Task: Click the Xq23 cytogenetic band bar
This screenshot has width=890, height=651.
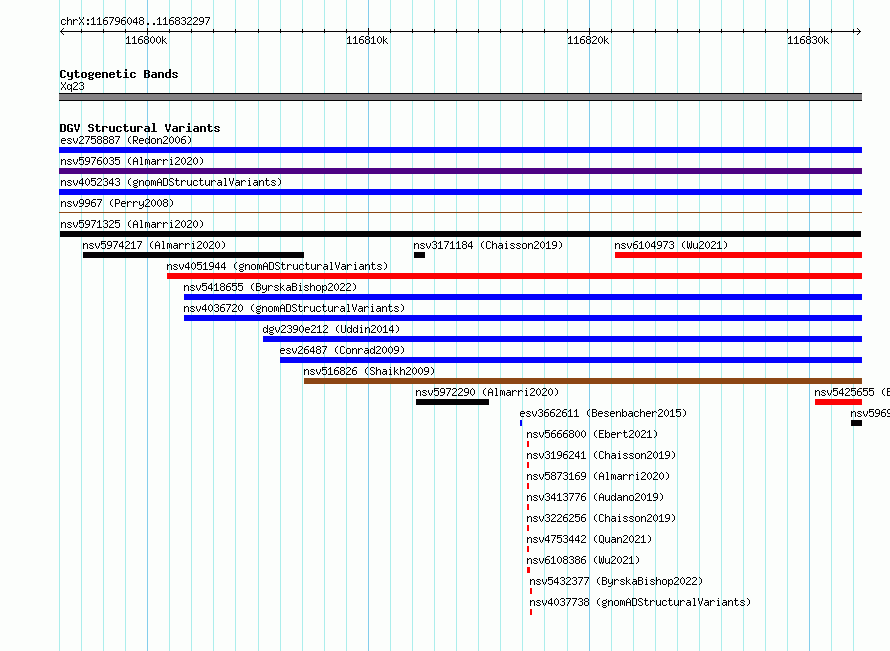Action: (460, 97)
